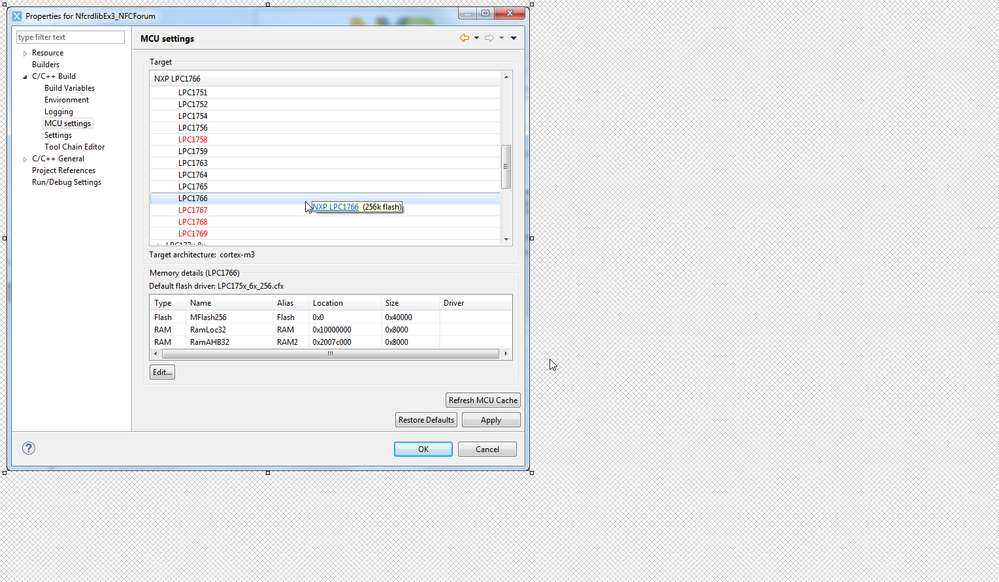Open the Environment properties page
Image resolution: width=999 pixels, height=582 pixels.
[66, 100]
